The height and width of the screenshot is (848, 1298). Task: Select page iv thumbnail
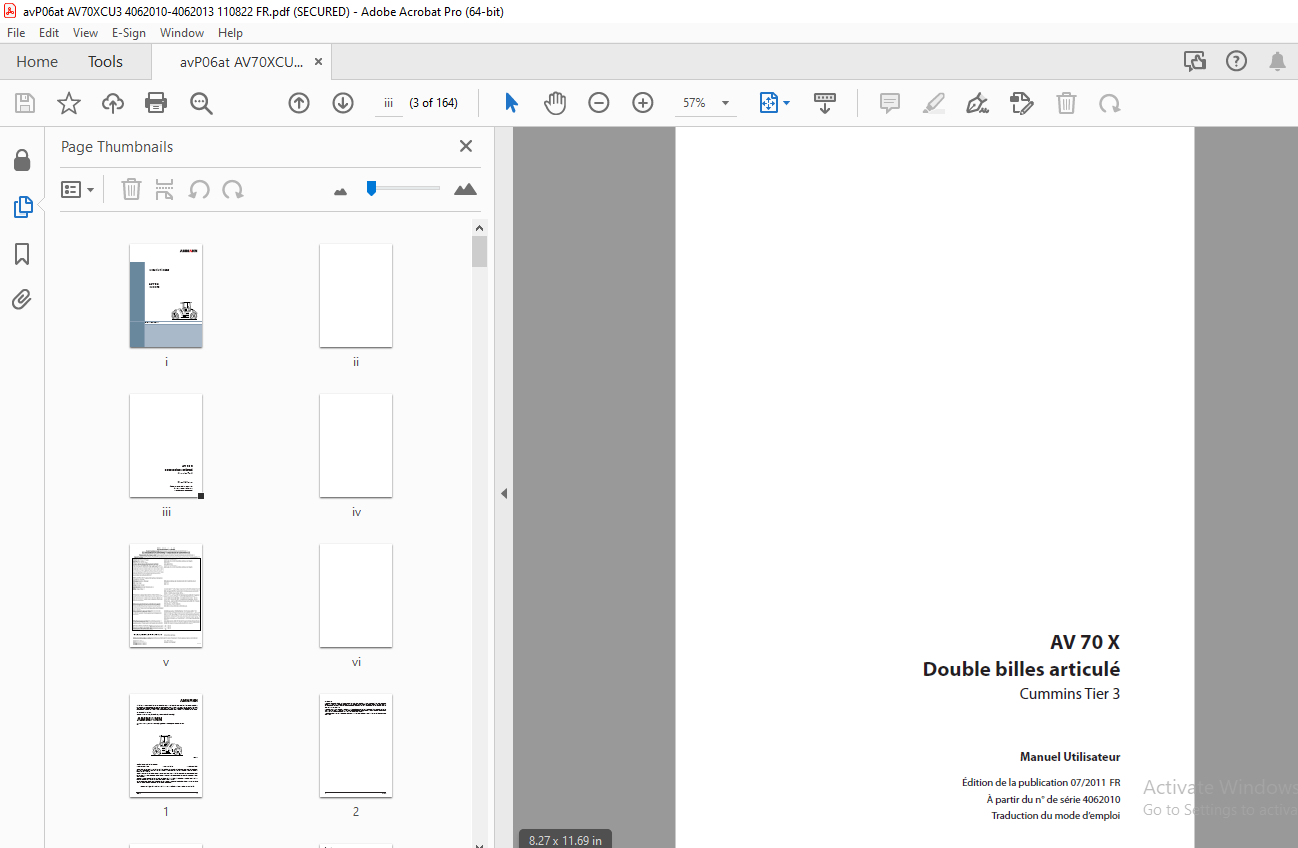pyautogui.click(x=356, y=446)
